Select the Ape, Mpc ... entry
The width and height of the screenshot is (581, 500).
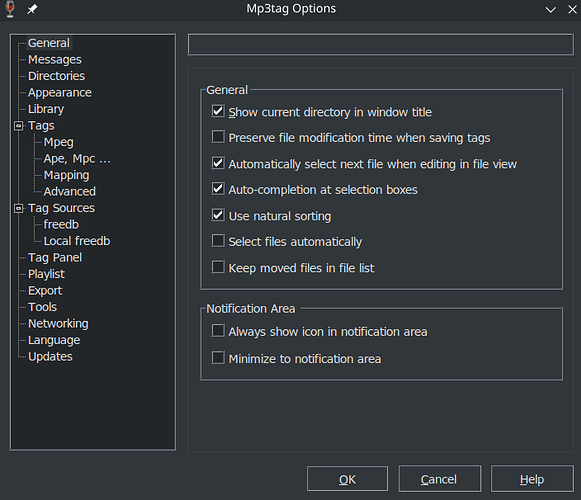(x=77, y=159)
